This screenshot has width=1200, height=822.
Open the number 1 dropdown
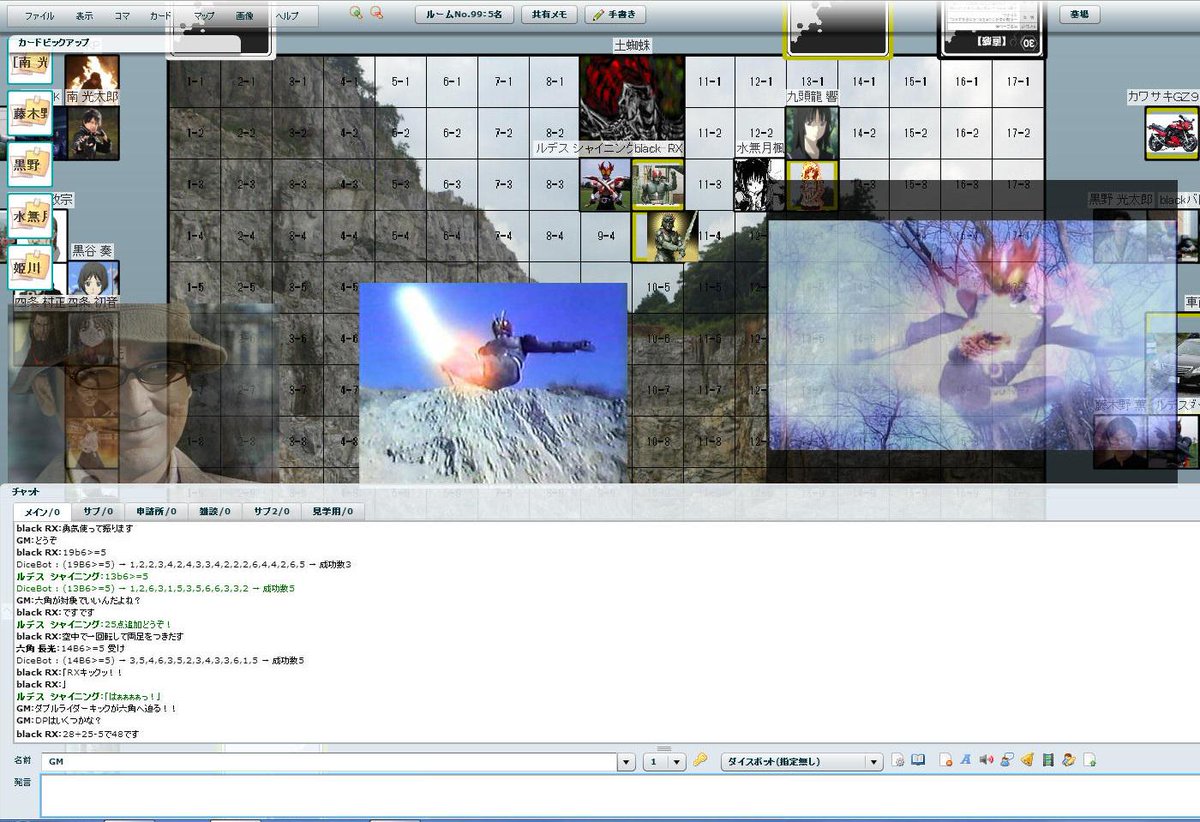coord(664,762)
